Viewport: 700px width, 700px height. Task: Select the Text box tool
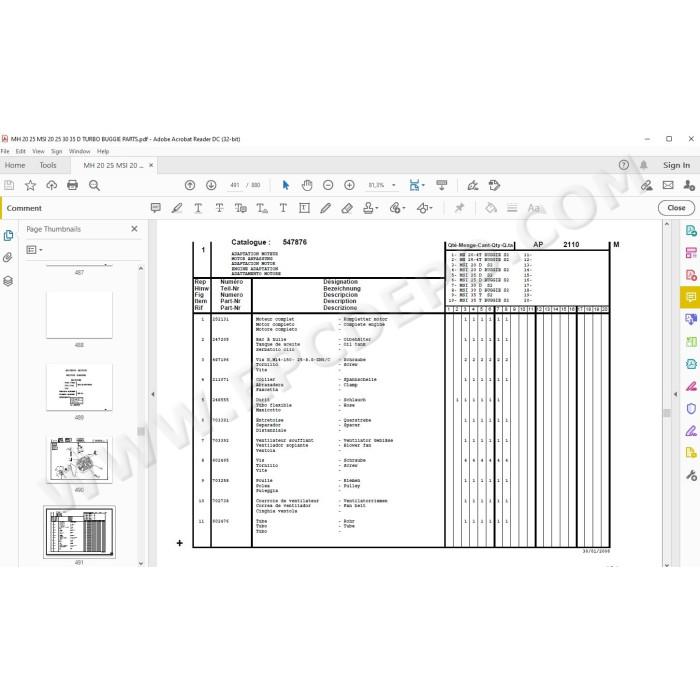pyautogui.click(x=304, y=208)
